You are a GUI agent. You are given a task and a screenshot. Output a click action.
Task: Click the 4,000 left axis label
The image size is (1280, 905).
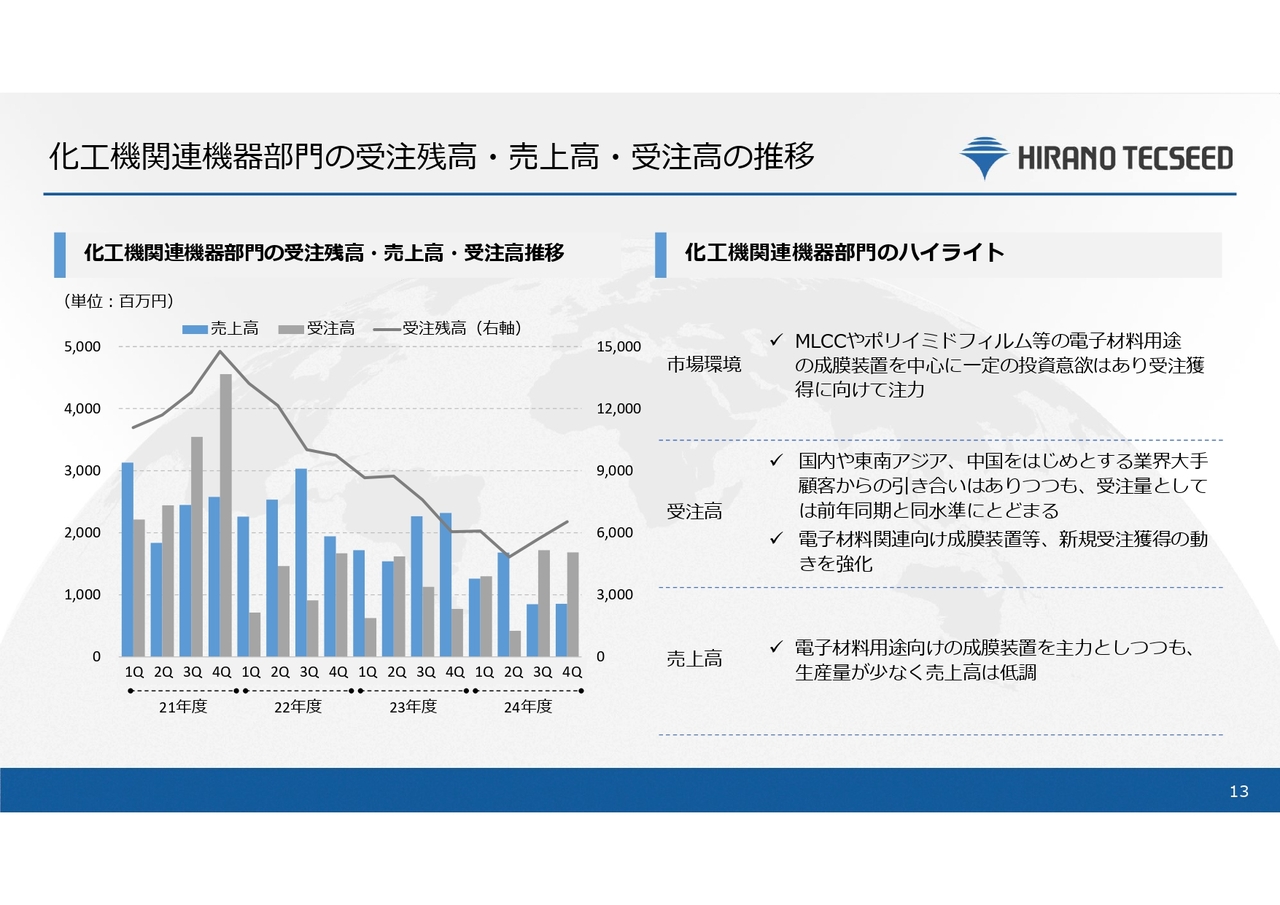[x=83, y=409]
